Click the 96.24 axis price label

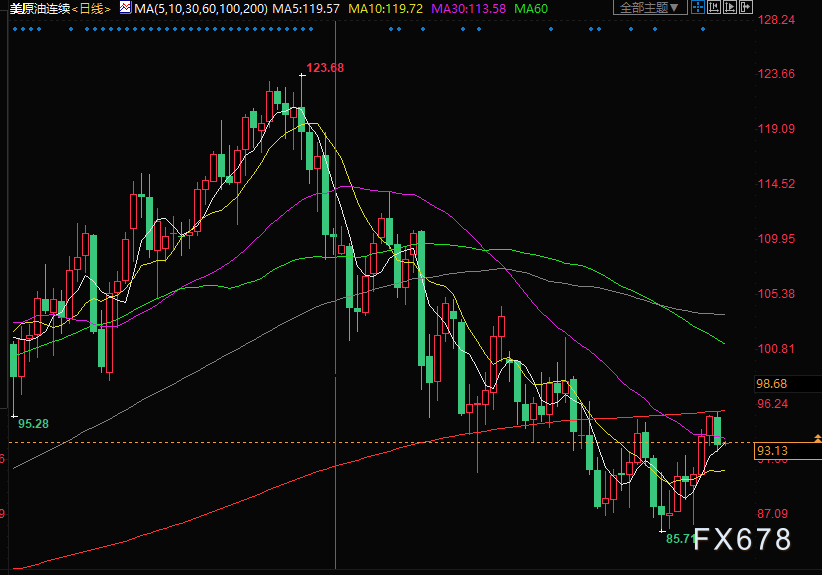click(x=772, y=404)
